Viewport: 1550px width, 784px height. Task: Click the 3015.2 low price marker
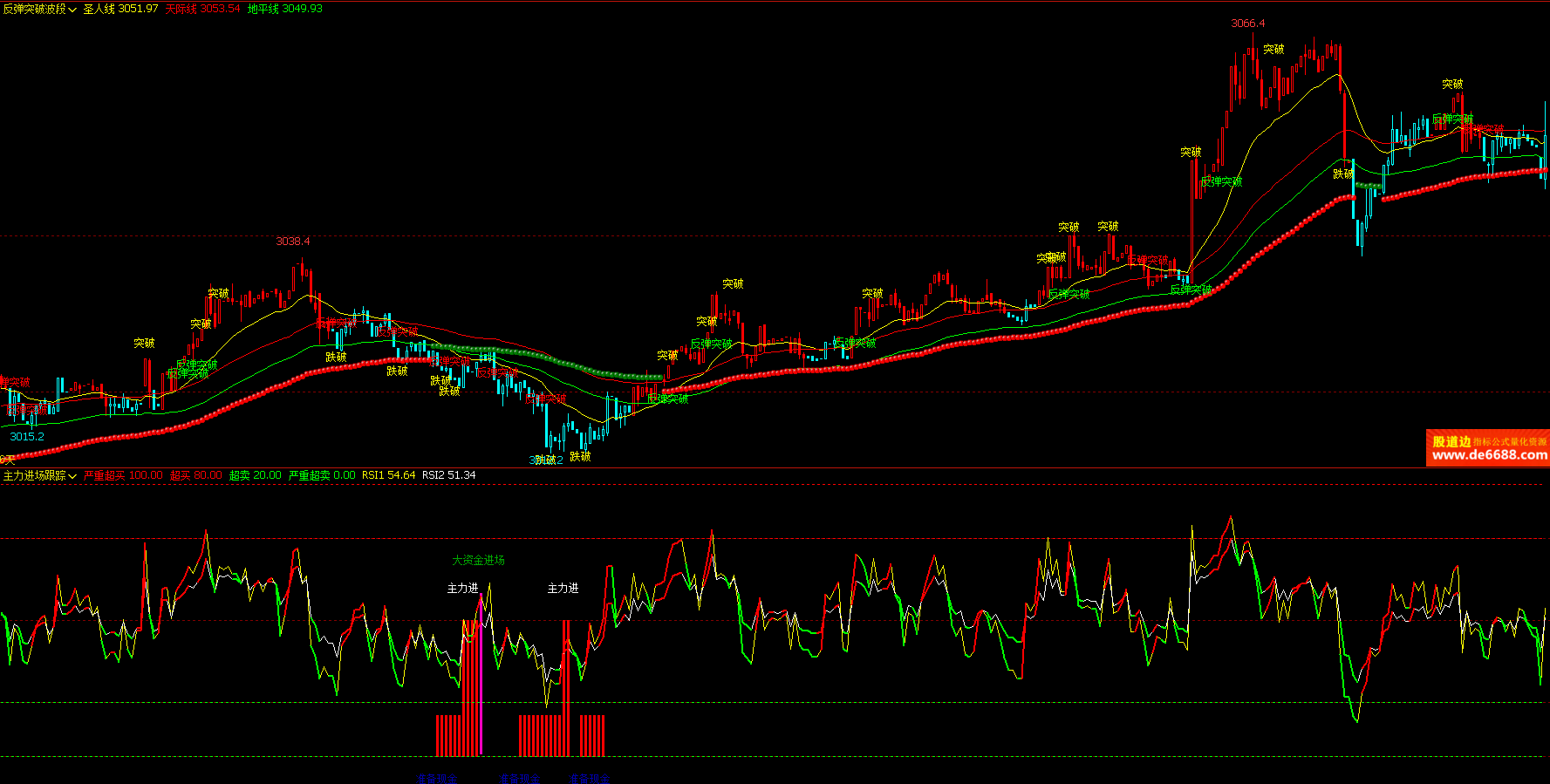(x=27, y=437)
